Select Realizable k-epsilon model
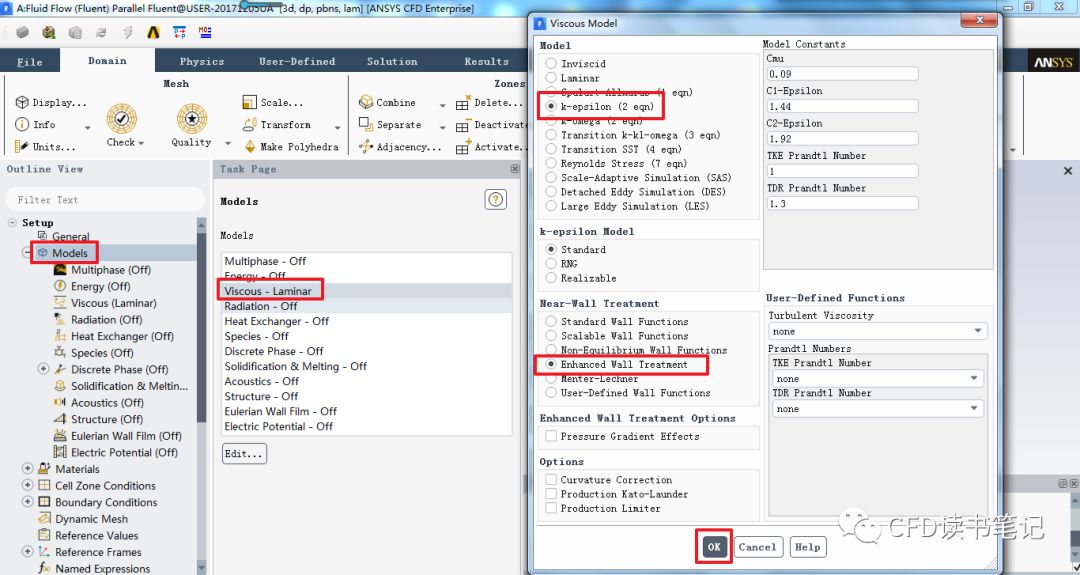 coord(551,278)
